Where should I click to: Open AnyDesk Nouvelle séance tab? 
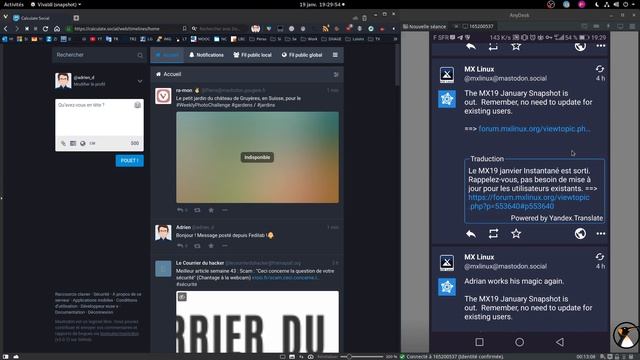424,26
